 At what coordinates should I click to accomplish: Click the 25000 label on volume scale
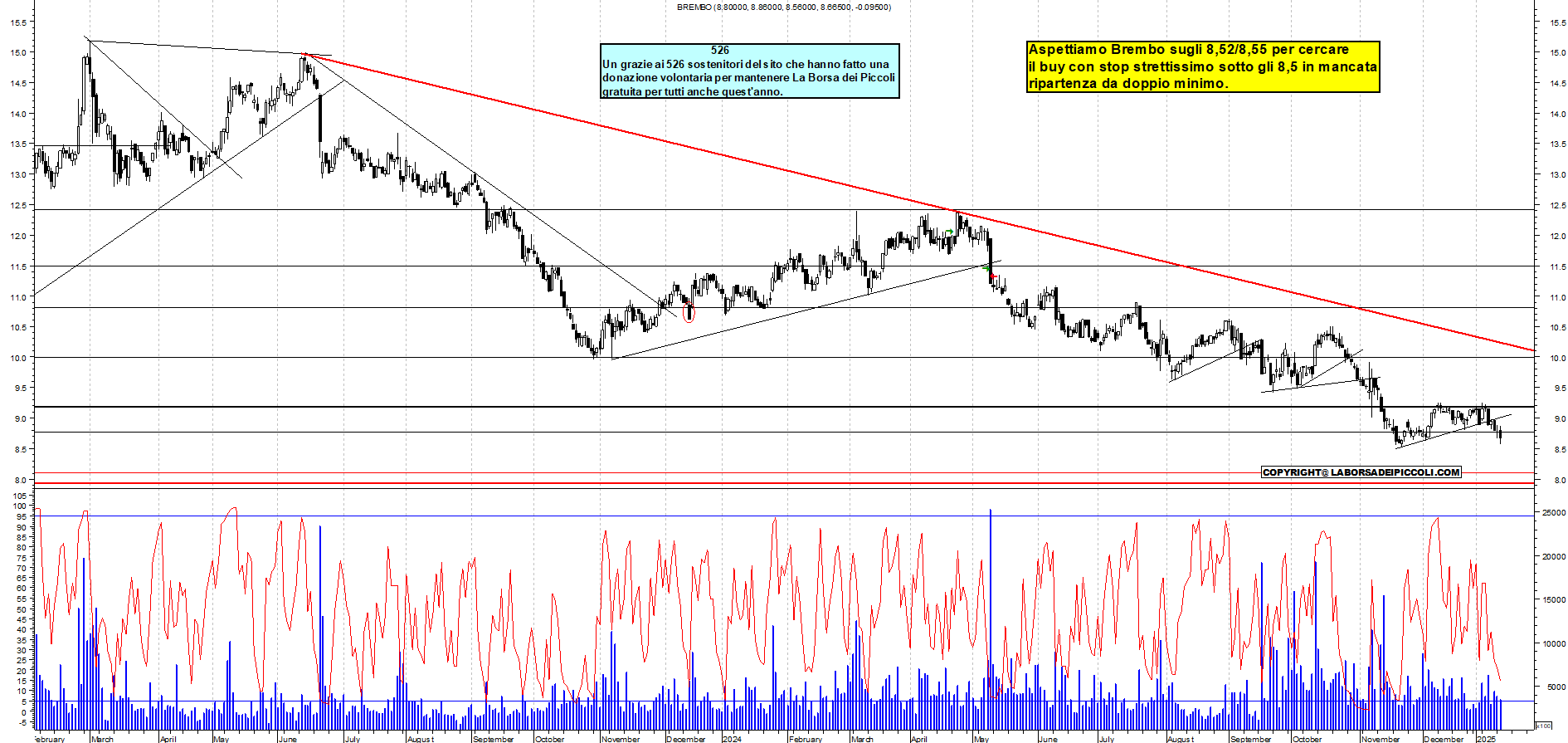(x=1554, y=513)
